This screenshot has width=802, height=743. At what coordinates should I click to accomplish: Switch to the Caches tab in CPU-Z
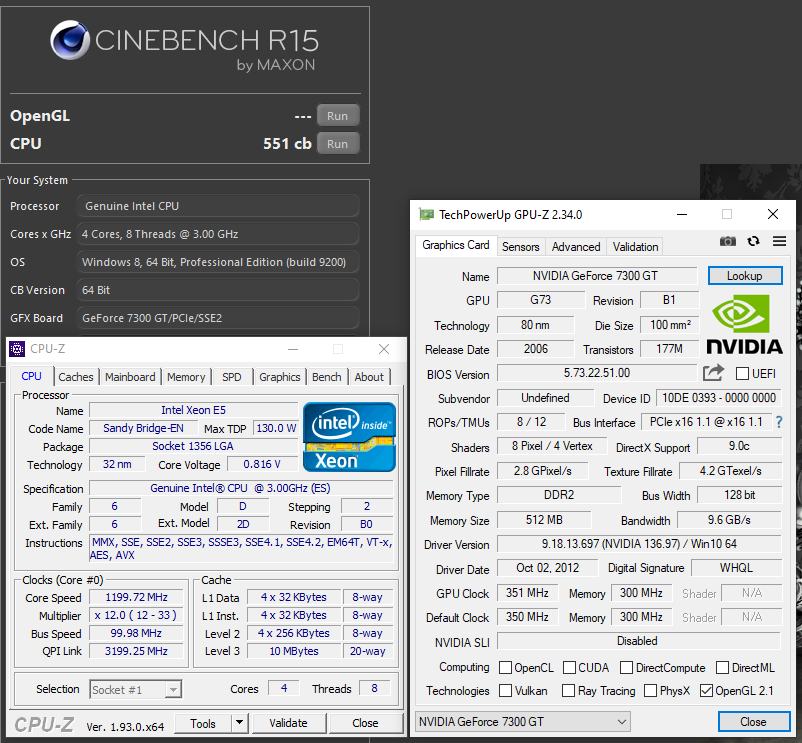pyautogui.click(x=76, y=377)
